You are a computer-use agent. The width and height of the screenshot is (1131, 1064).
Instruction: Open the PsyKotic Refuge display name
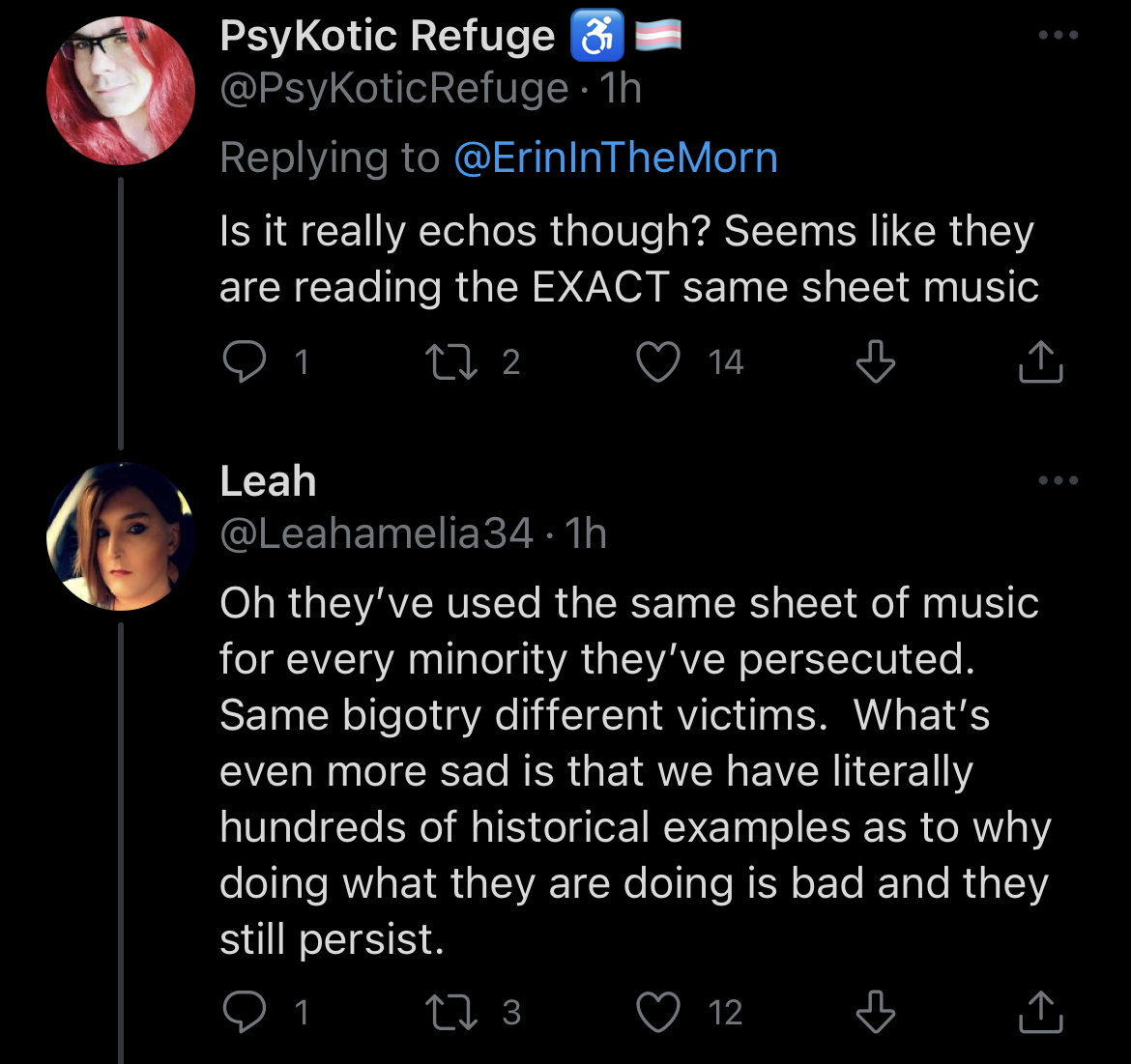coord(387,36)
